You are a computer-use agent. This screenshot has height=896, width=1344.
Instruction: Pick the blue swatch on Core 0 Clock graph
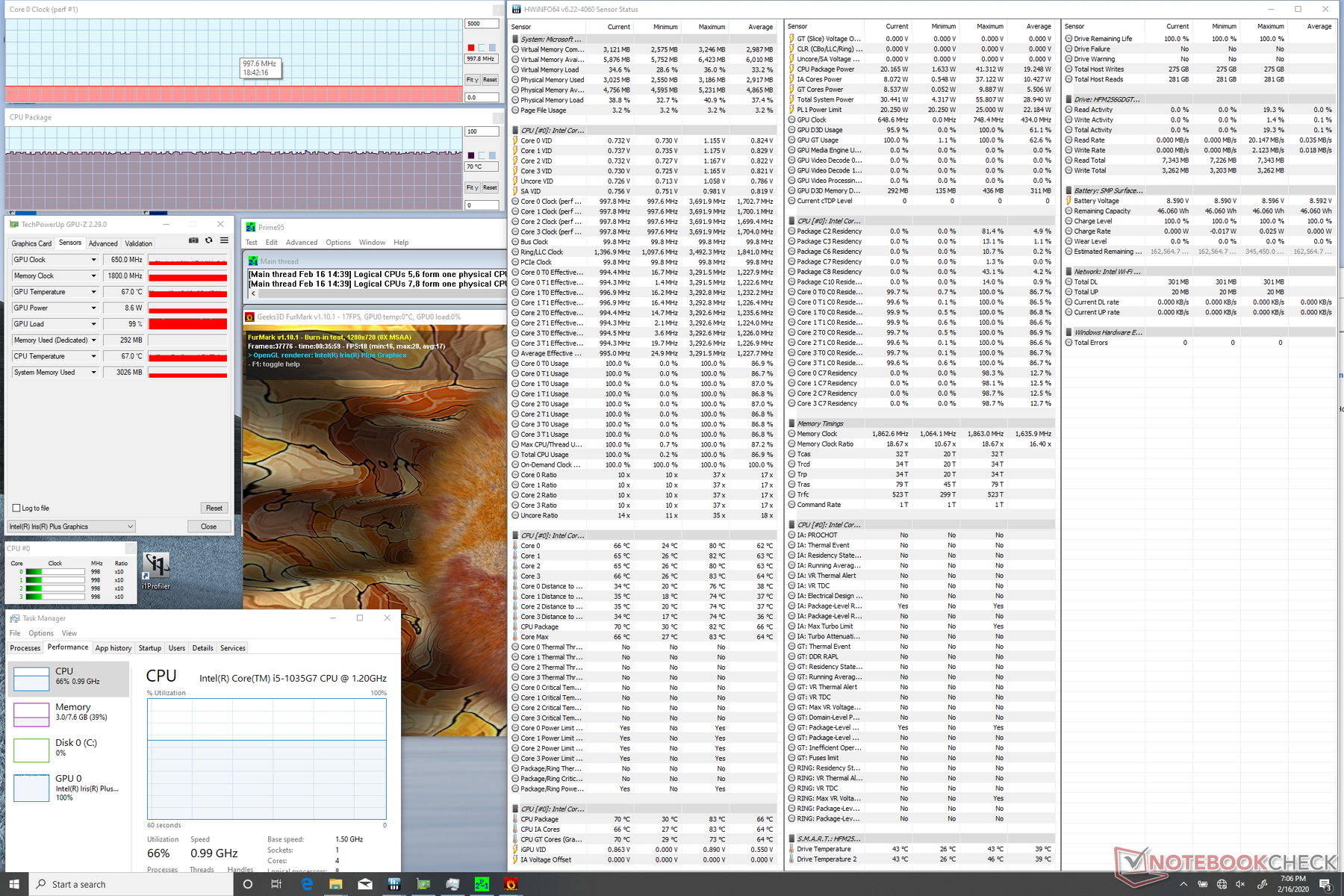point(492,48)
